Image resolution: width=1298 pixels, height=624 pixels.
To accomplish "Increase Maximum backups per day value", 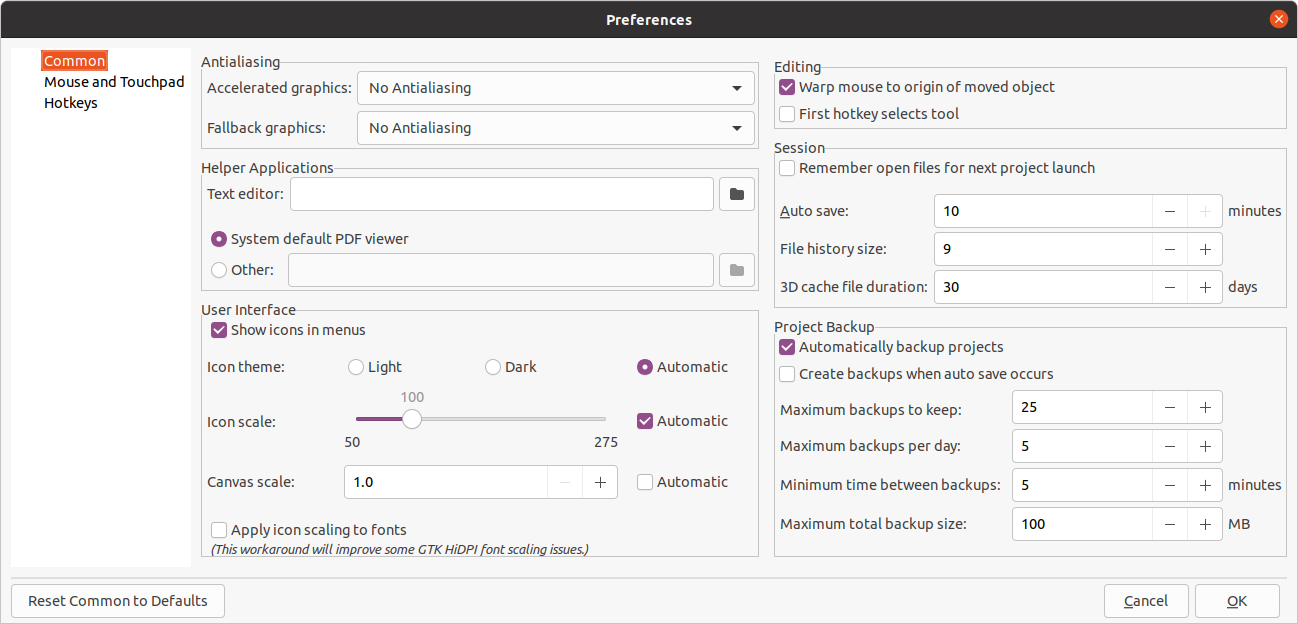I will [1205, 446].
